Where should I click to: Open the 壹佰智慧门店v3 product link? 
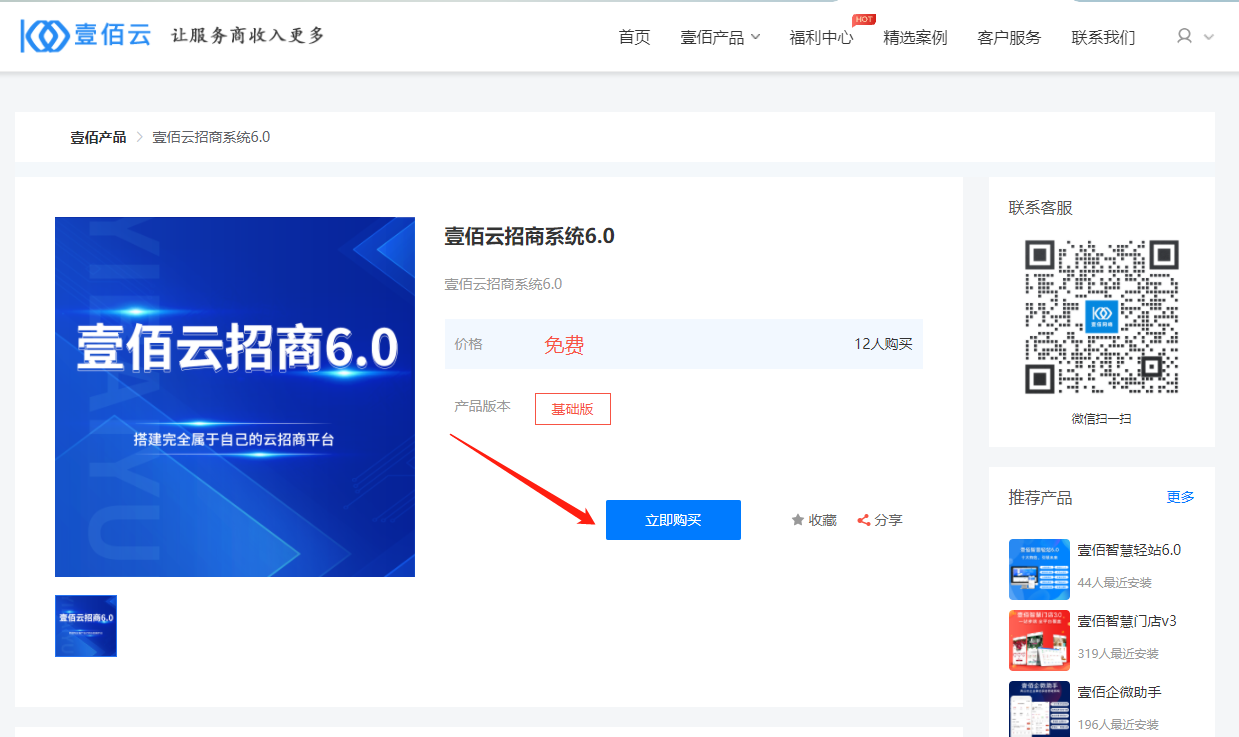pyautogui.click(x=1127, y=621)
